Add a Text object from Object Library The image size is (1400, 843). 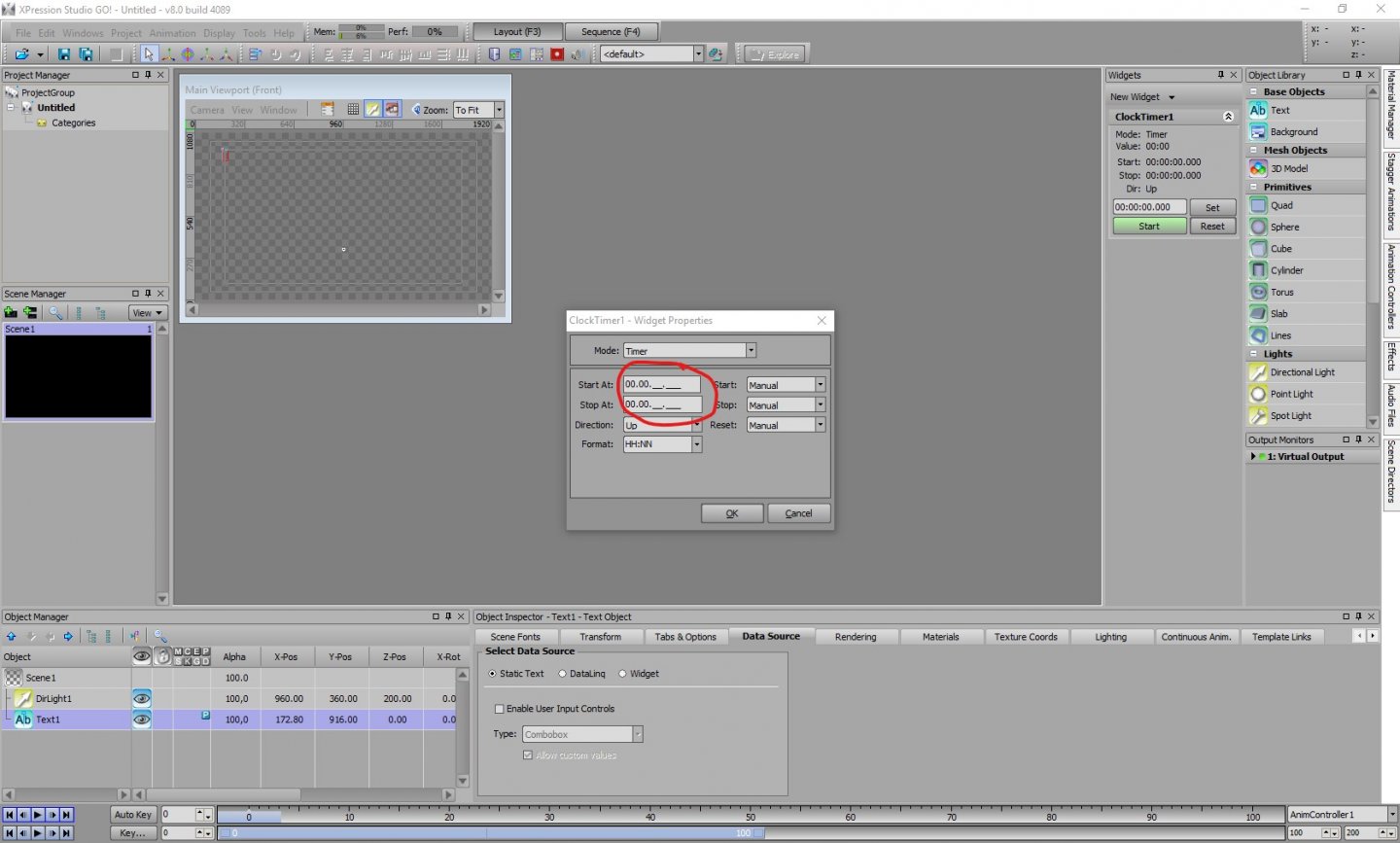(1307, 111)
